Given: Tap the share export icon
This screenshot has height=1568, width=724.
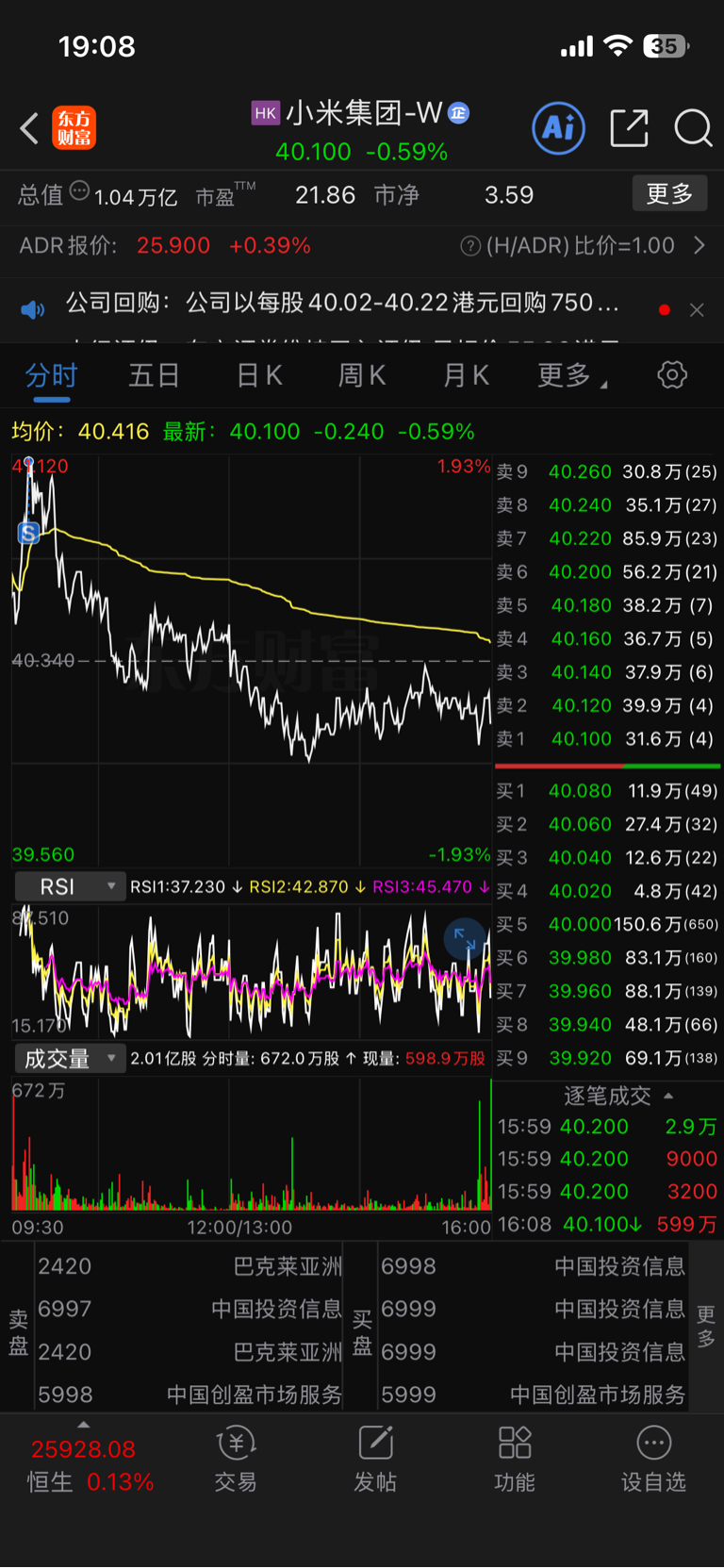Looking at the screenshot, I should click(x=629, y=128).
